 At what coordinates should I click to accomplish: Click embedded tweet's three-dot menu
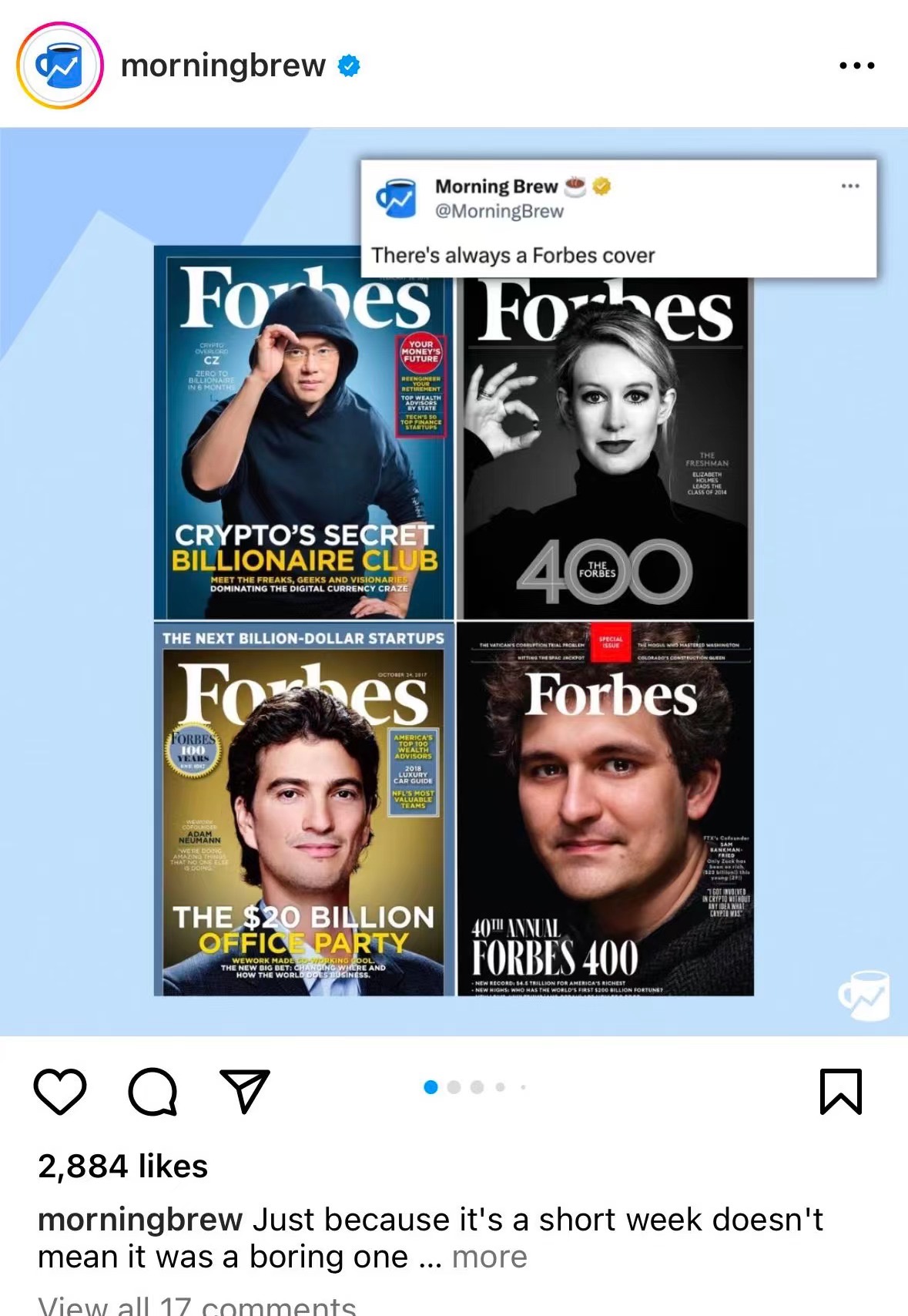850,186
